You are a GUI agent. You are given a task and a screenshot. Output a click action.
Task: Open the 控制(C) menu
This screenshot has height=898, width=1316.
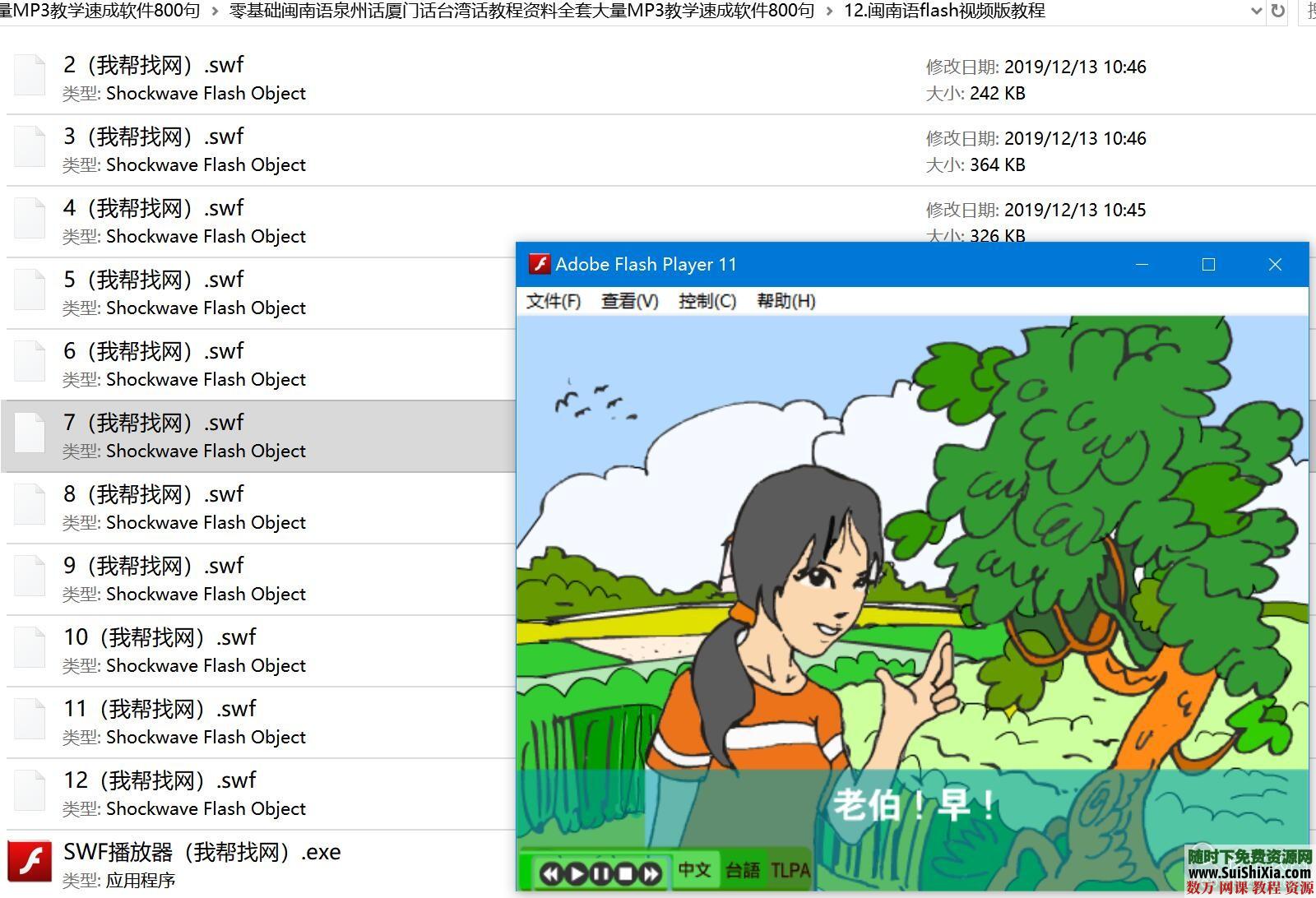pyautogui.click(x=707, y=301)
